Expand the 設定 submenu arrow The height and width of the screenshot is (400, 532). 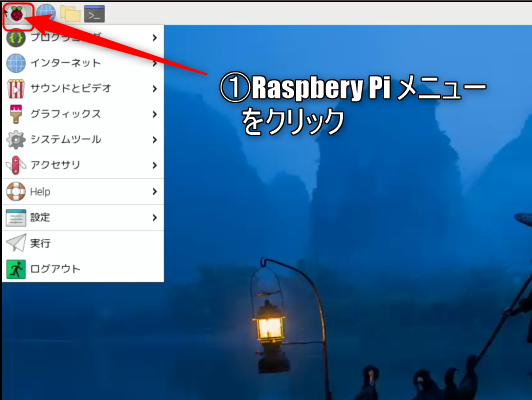(x=155, y=217)
